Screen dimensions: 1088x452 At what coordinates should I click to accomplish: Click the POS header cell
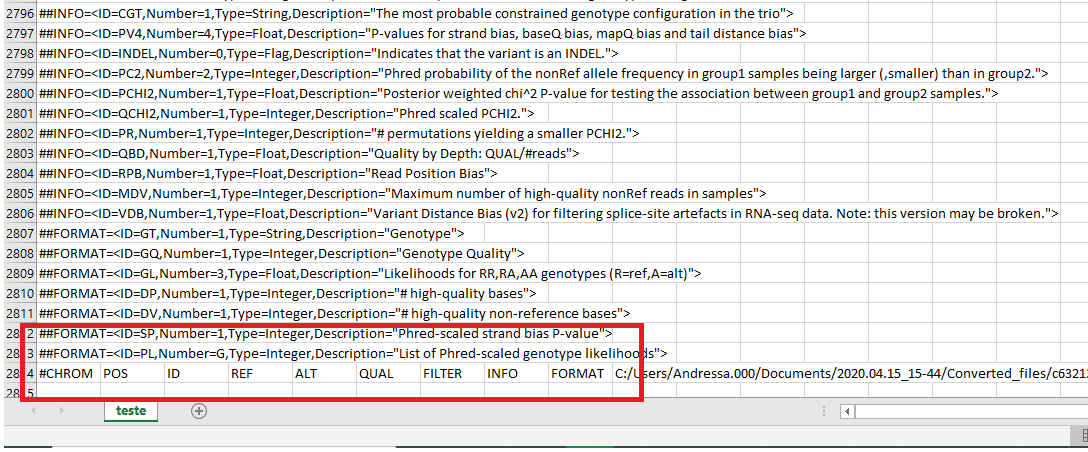pyautogui.click(x=130, y=373)
